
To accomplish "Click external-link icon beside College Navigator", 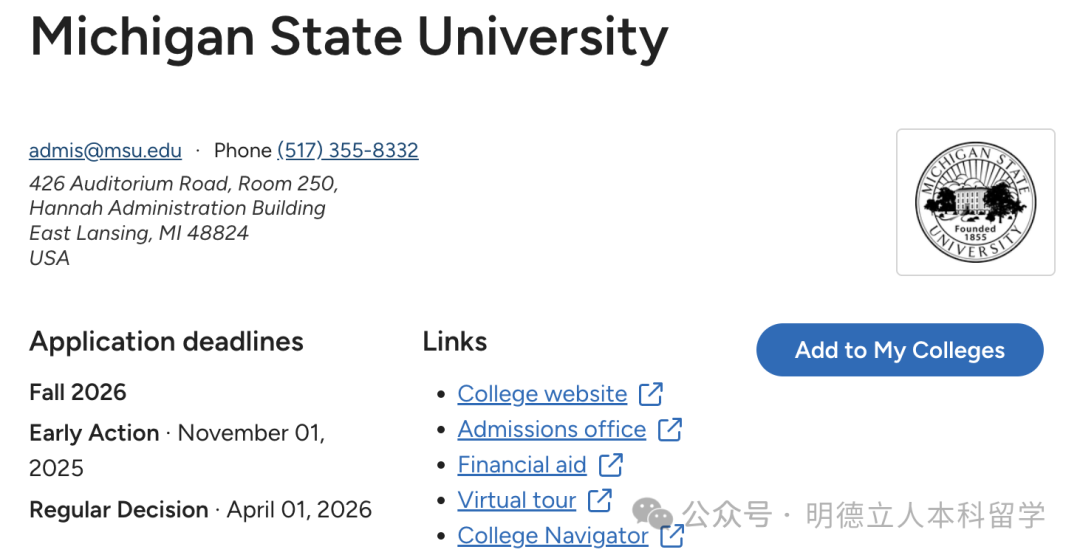I will pyautogui.click(x=672, y=536).
